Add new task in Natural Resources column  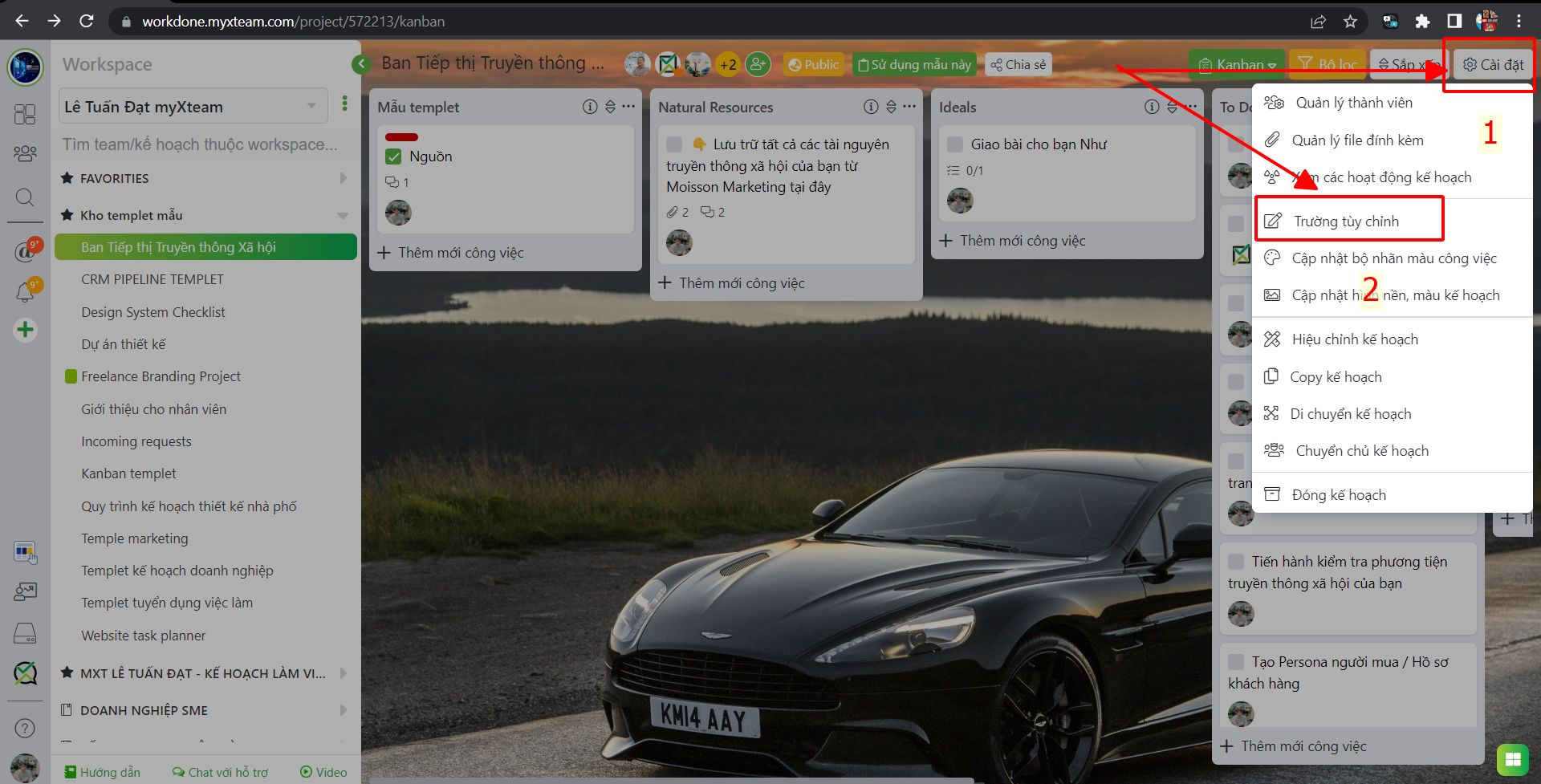732,283
